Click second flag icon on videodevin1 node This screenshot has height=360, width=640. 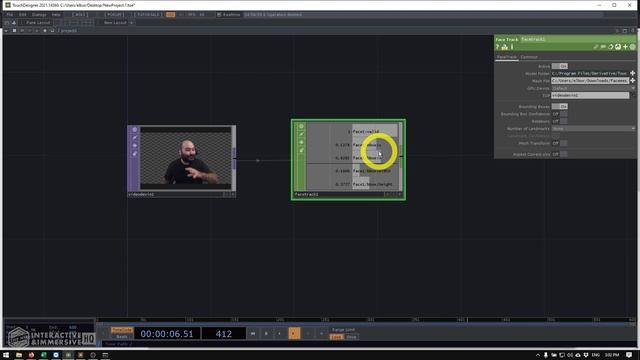[134, 138]
